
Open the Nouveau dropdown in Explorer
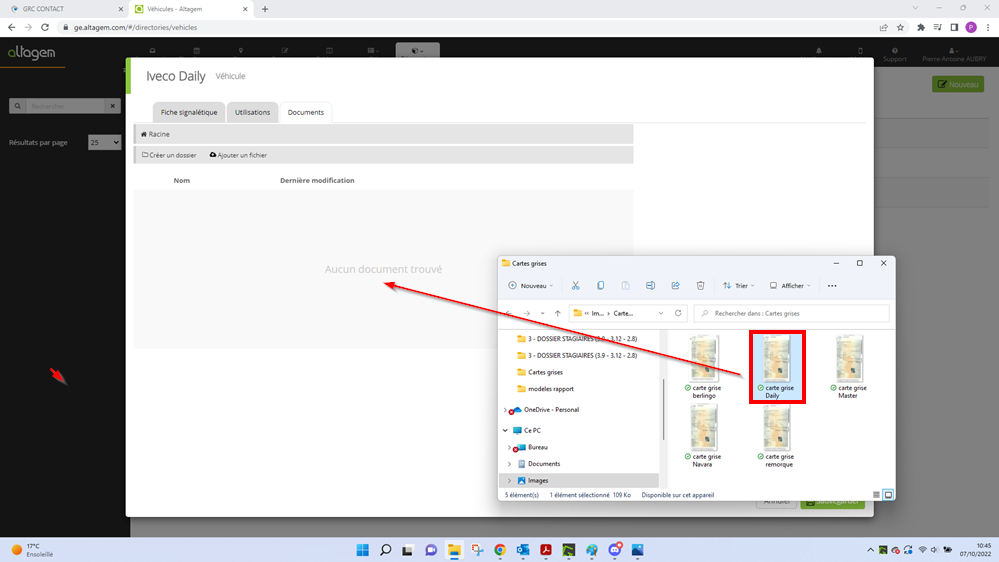[x=531, y=285]
